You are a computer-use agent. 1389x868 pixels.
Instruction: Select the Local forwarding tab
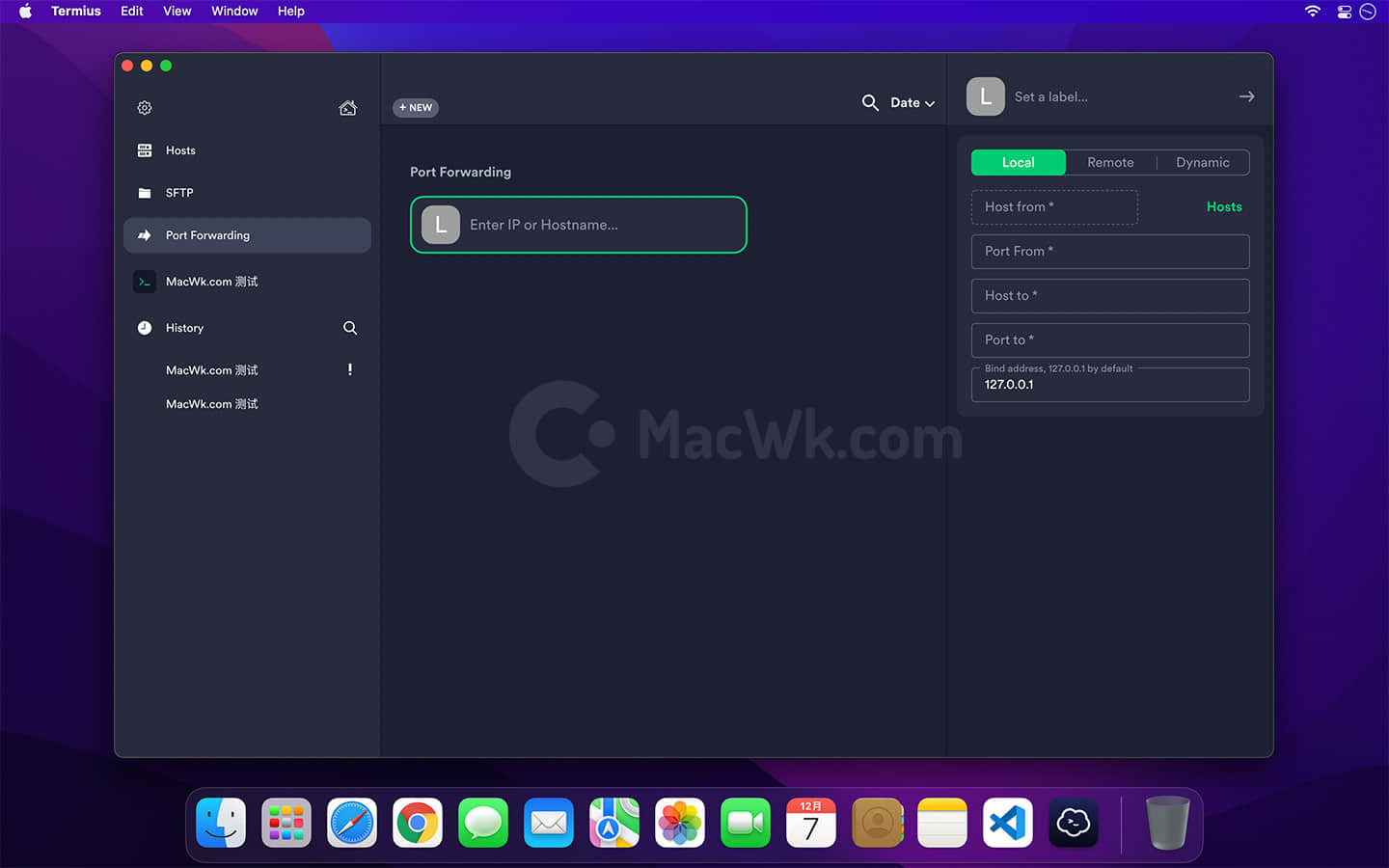1019,163
